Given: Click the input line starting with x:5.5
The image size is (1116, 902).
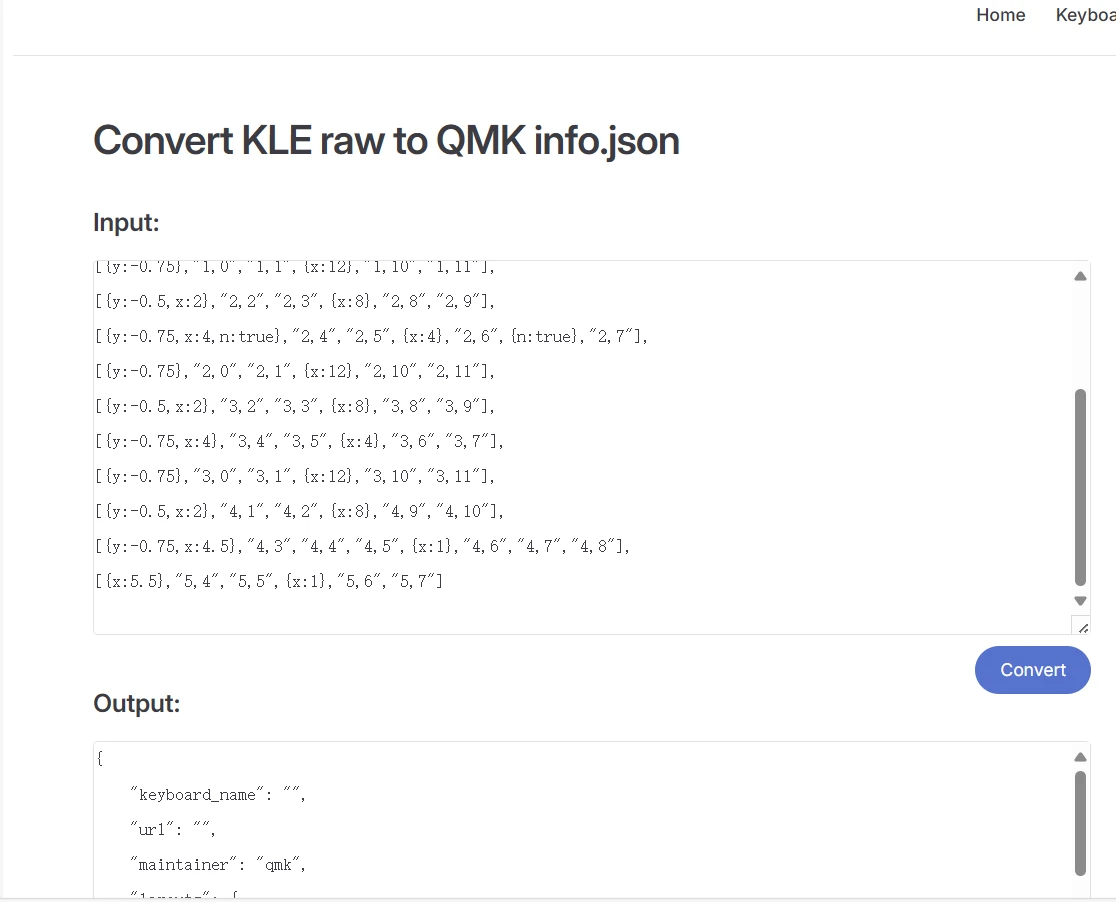Looking at the screenshot, I should [x=270, y=581].
